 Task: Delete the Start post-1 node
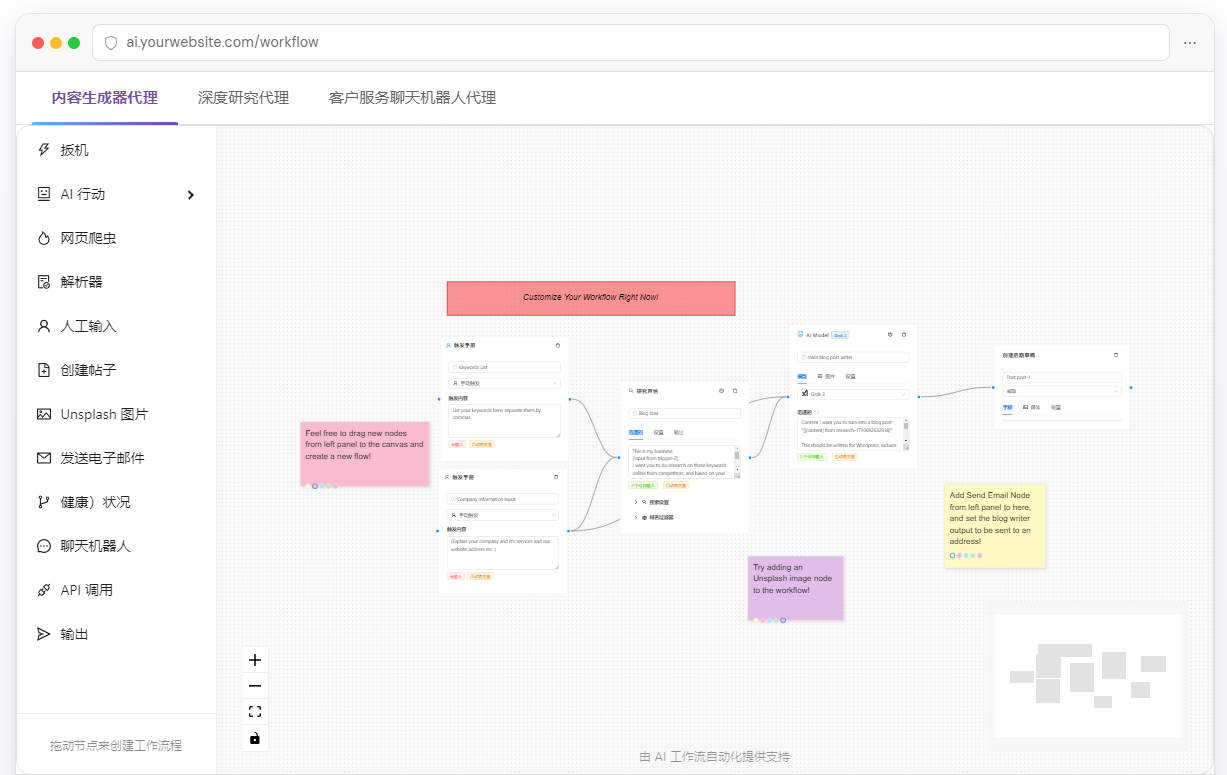coord(1116,355)
